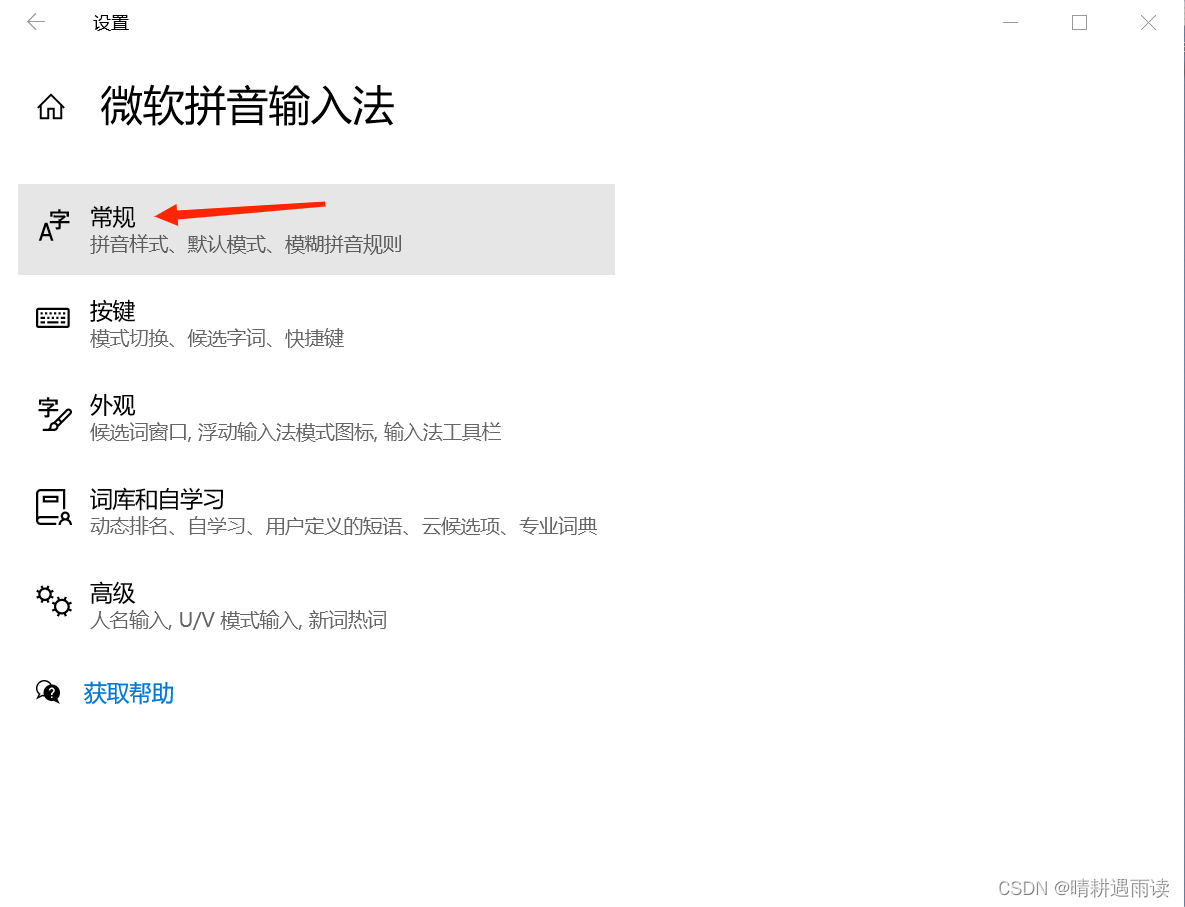The height and width of the screenshot is (907, 1185).
Task: Open the 外观 settings entry
Action: point(316,417)
